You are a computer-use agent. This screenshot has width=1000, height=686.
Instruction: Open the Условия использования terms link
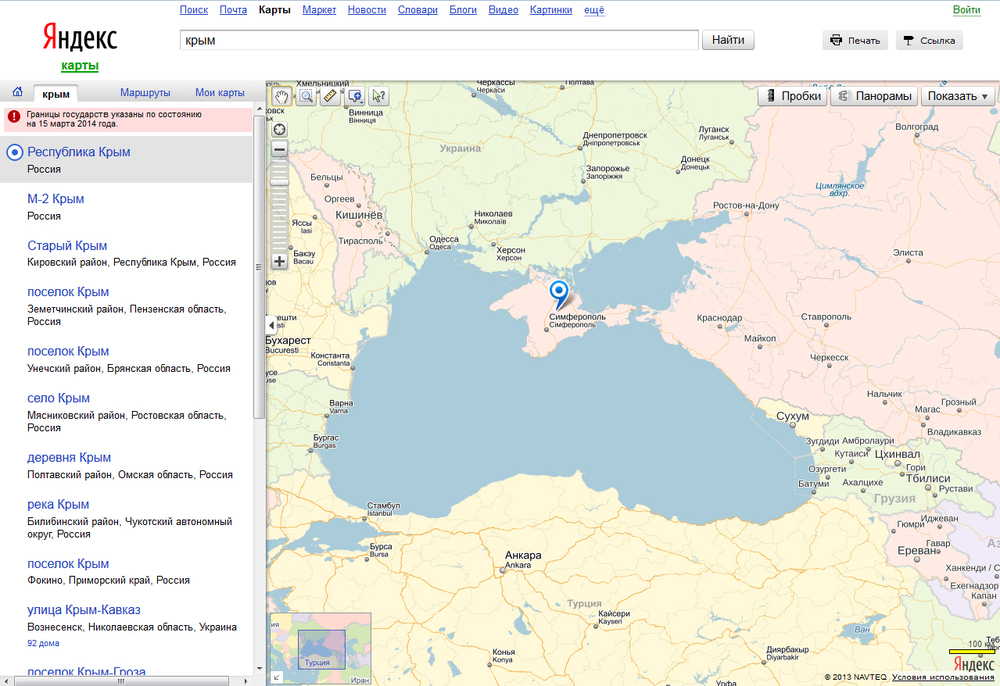point(943,677)
